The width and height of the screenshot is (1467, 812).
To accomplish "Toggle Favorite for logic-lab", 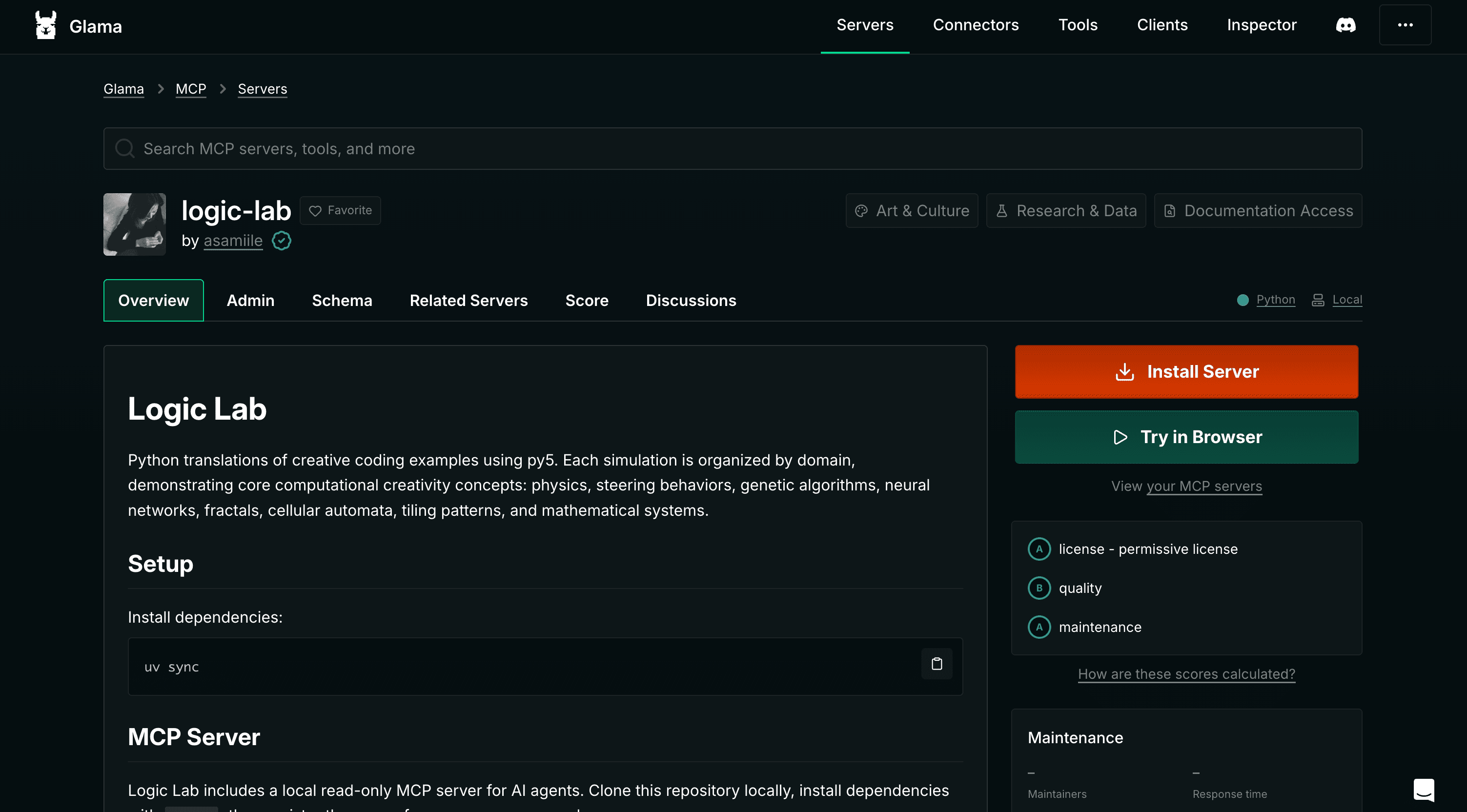I will point(340,211).
